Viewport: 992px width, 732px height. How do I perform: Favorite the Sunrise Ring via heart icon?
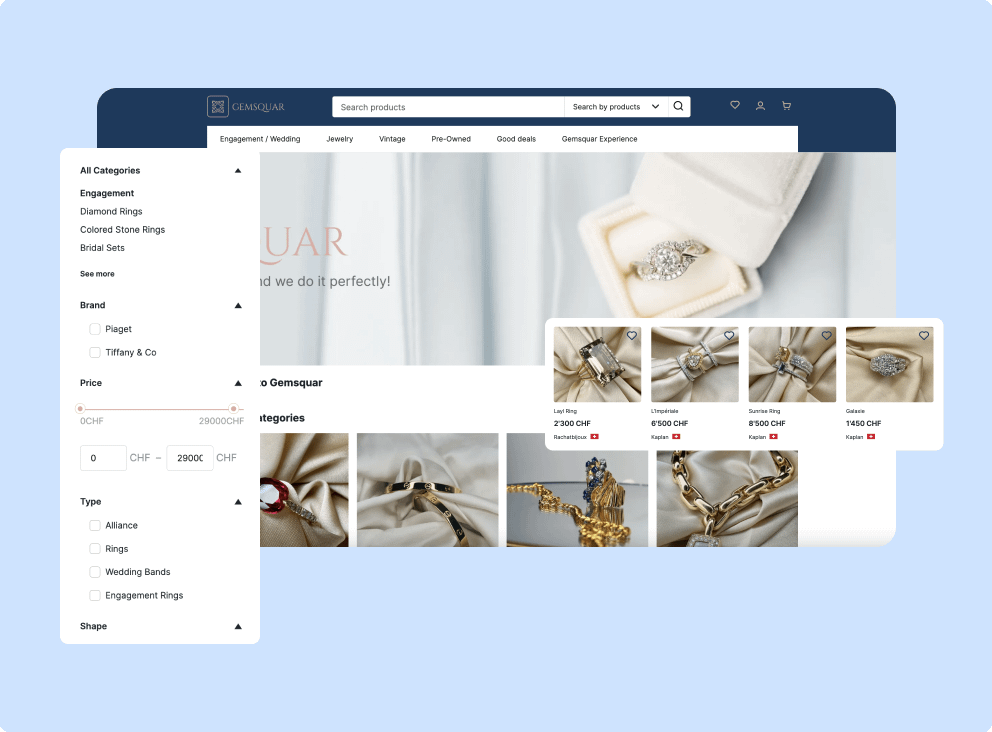click(826, 336)
